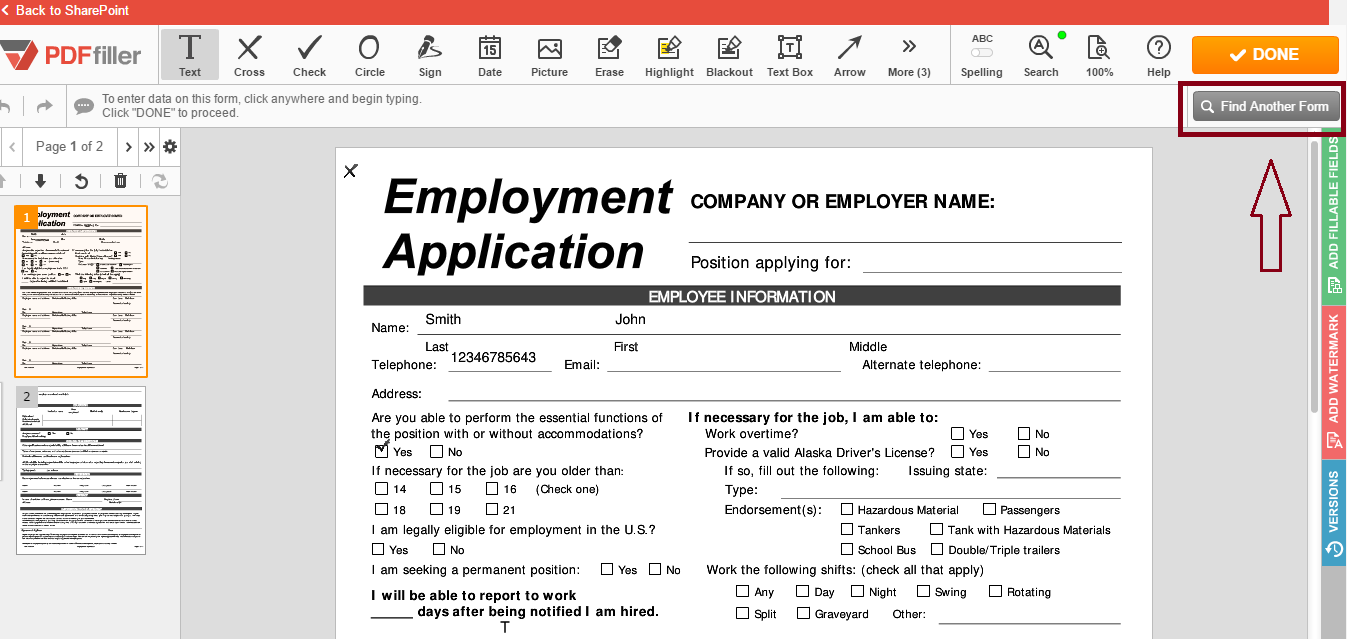Select the Highlight tool
The width and height of the screenshot is (1347, 639).
click(669, 55)
